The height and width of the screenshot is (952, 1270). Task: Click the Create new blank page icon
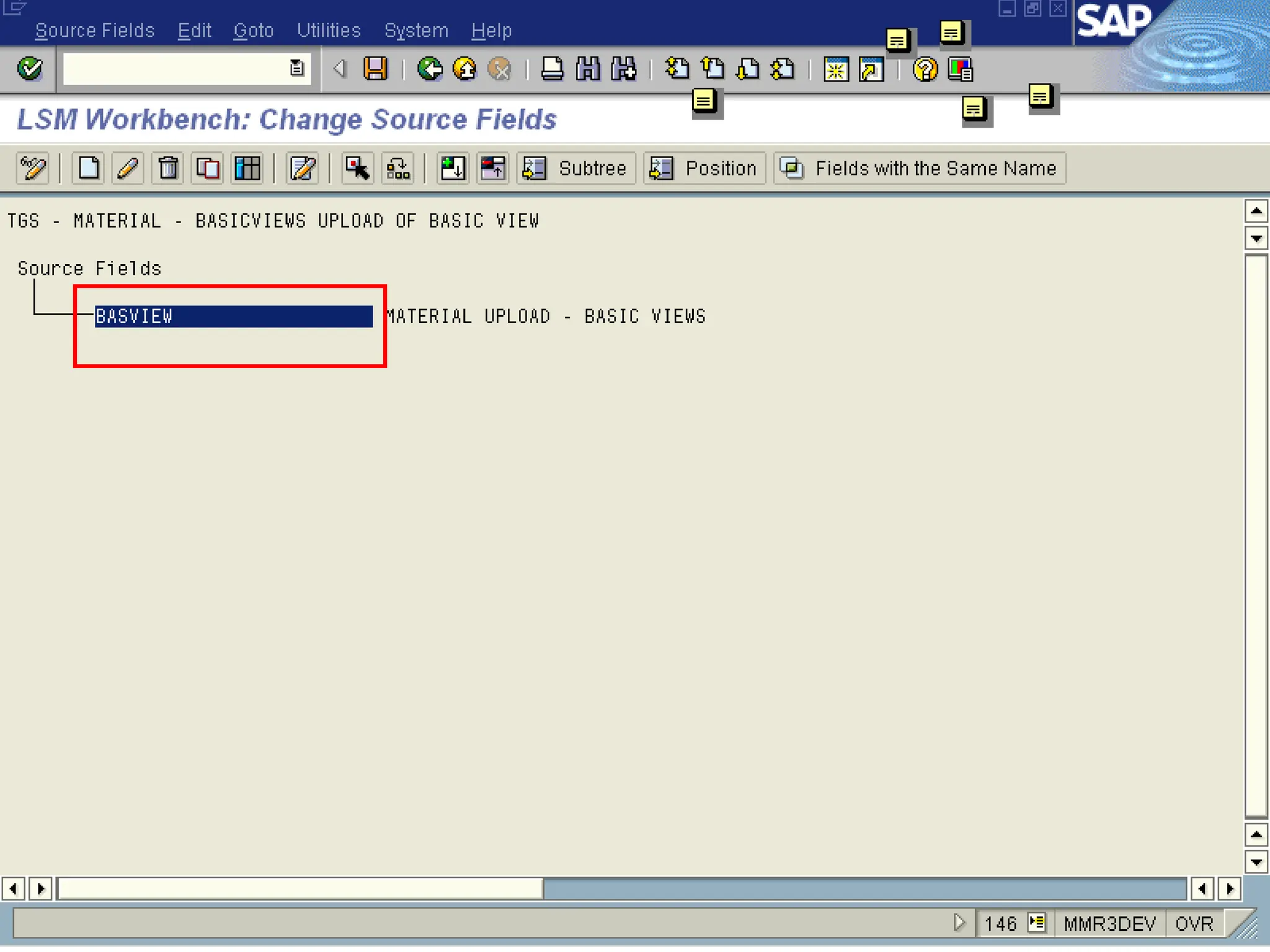[x=89, y=168]
